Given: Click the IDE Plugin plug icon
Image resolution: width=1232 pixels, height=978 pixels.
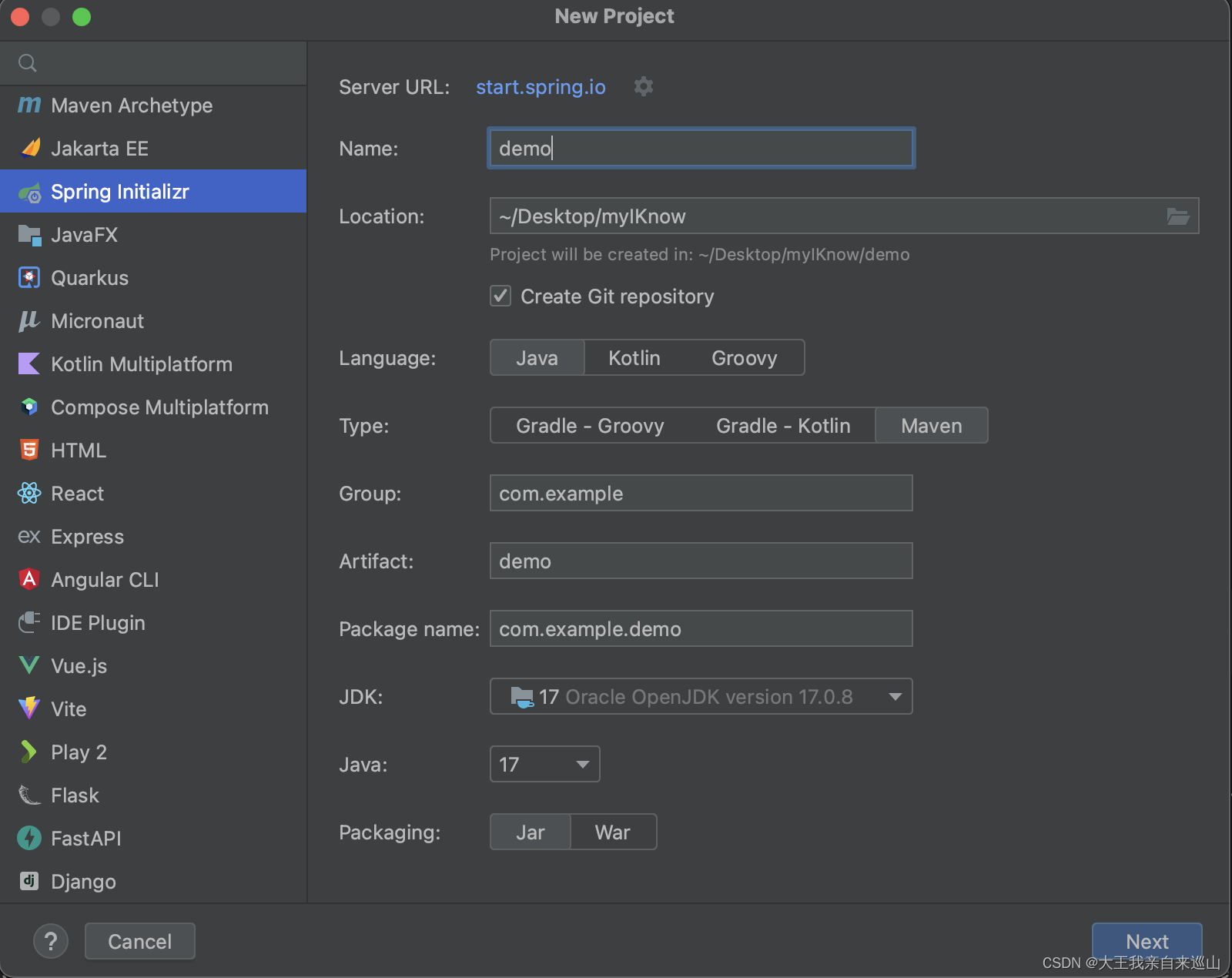Looking at the screenshot, I should point(29,622).
